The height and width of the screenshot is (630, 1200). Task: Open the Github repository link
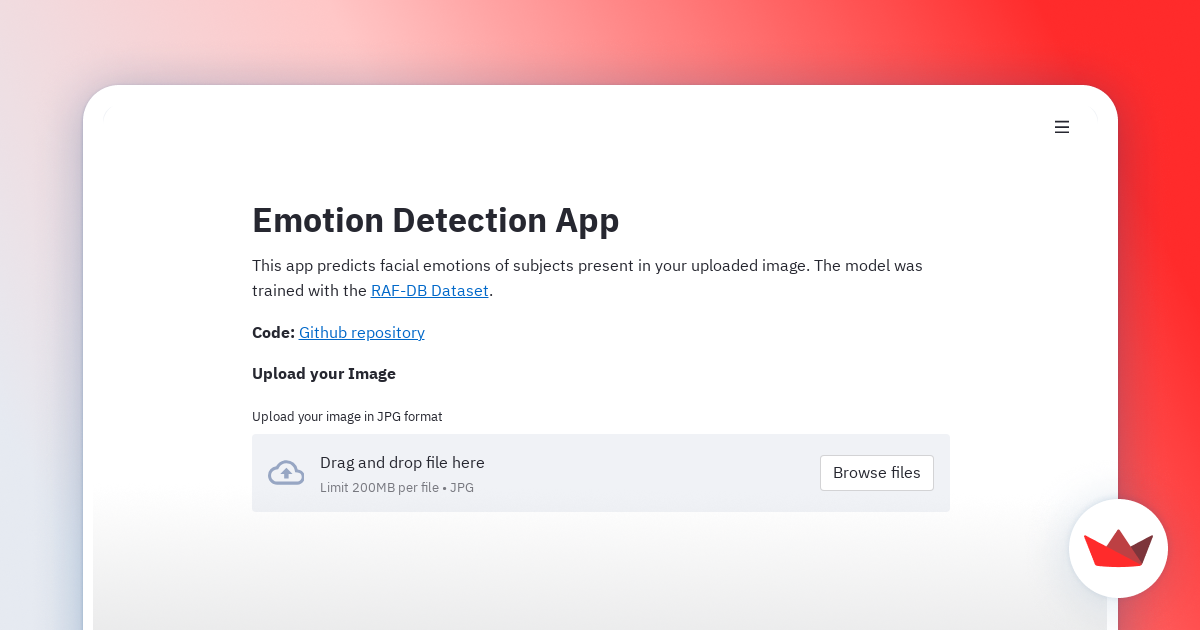362,333
